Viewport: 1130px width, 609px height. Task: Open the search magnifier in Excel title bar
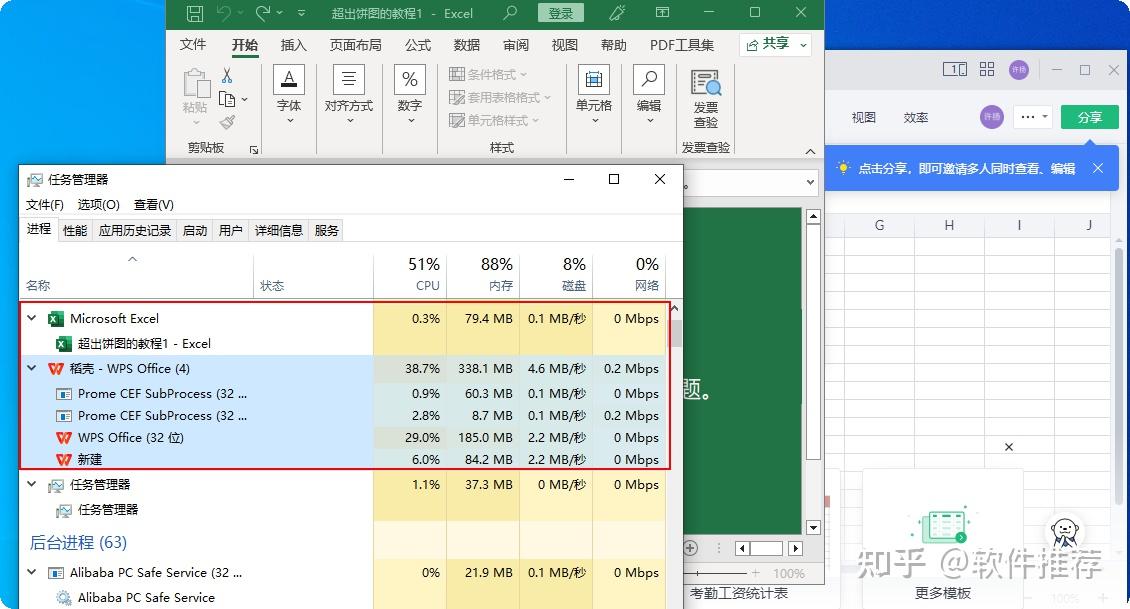pyautogui.click(x=510, y=13)
